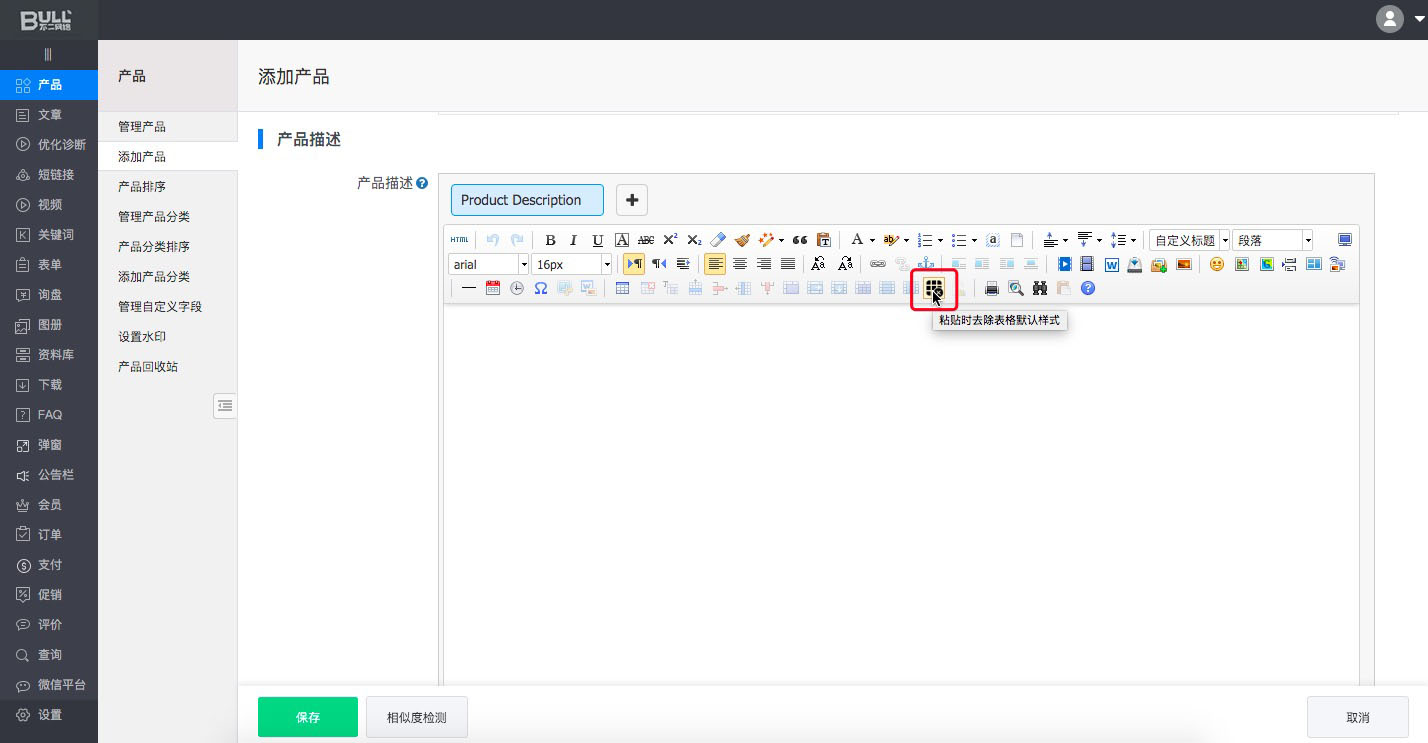Click the print icon in toolbar
This screenshot has width=1428, height=743.
click(x=992, y=288)
